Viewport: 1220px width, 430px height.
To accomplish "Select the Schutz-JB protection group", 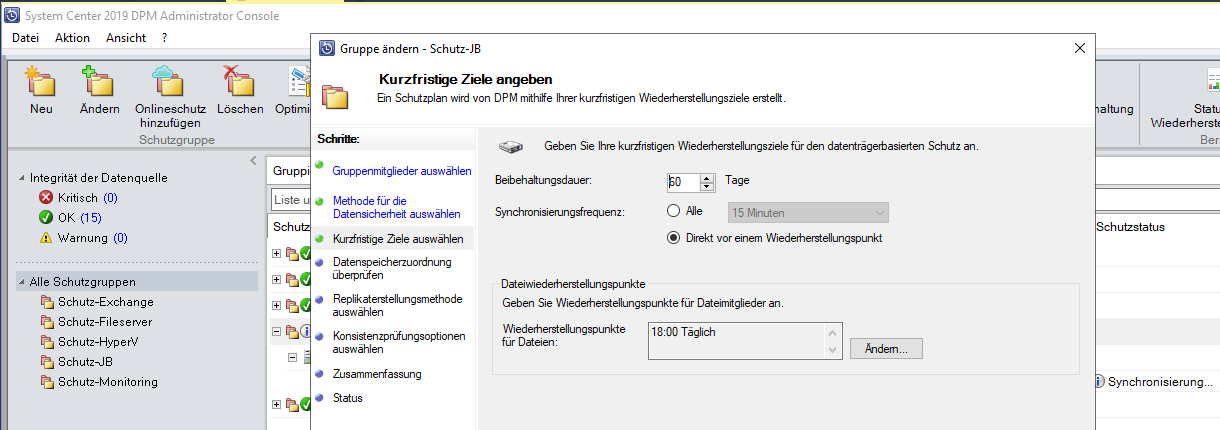I will [x=85, y=362].
